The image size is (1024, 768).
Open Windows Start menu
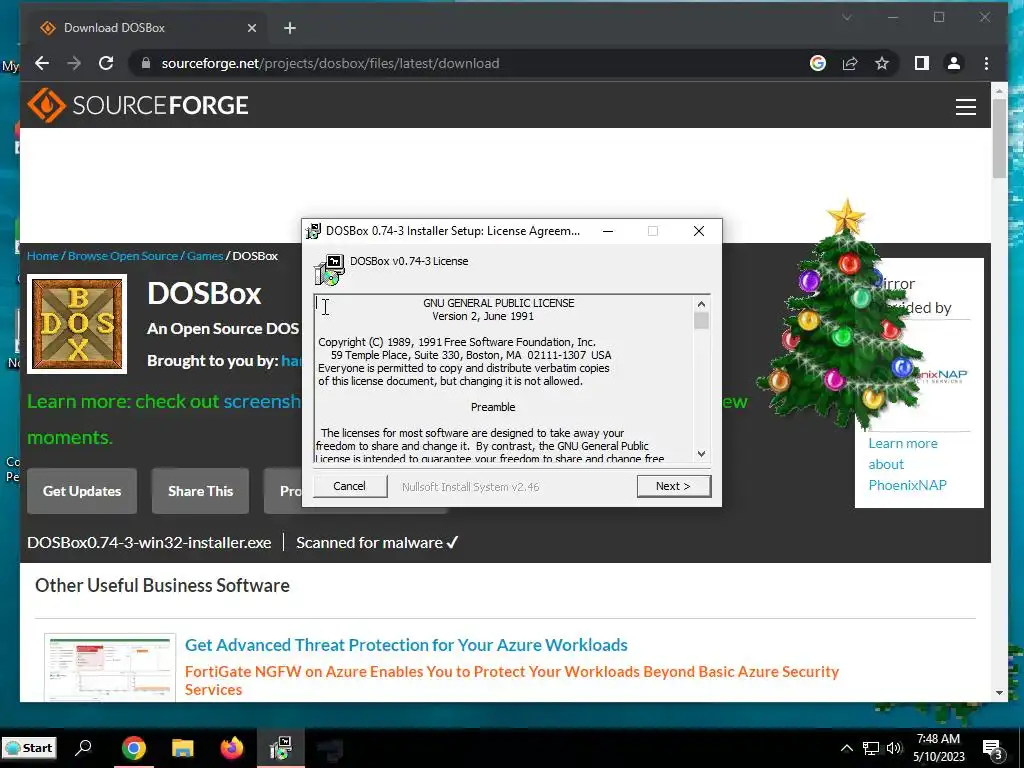(x=29, y=748)
